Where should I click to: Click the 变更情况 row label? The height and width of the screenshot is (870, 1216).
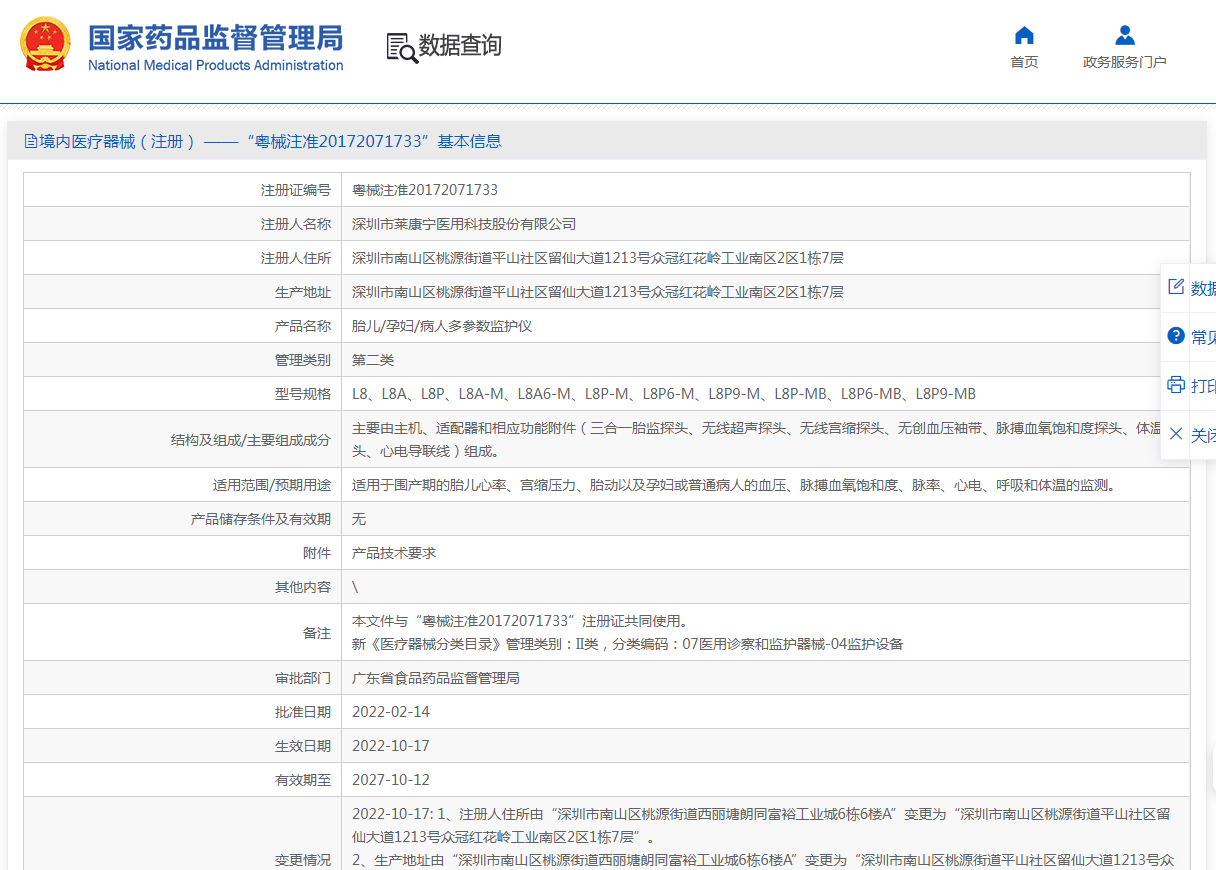click(x=303, y=860)
